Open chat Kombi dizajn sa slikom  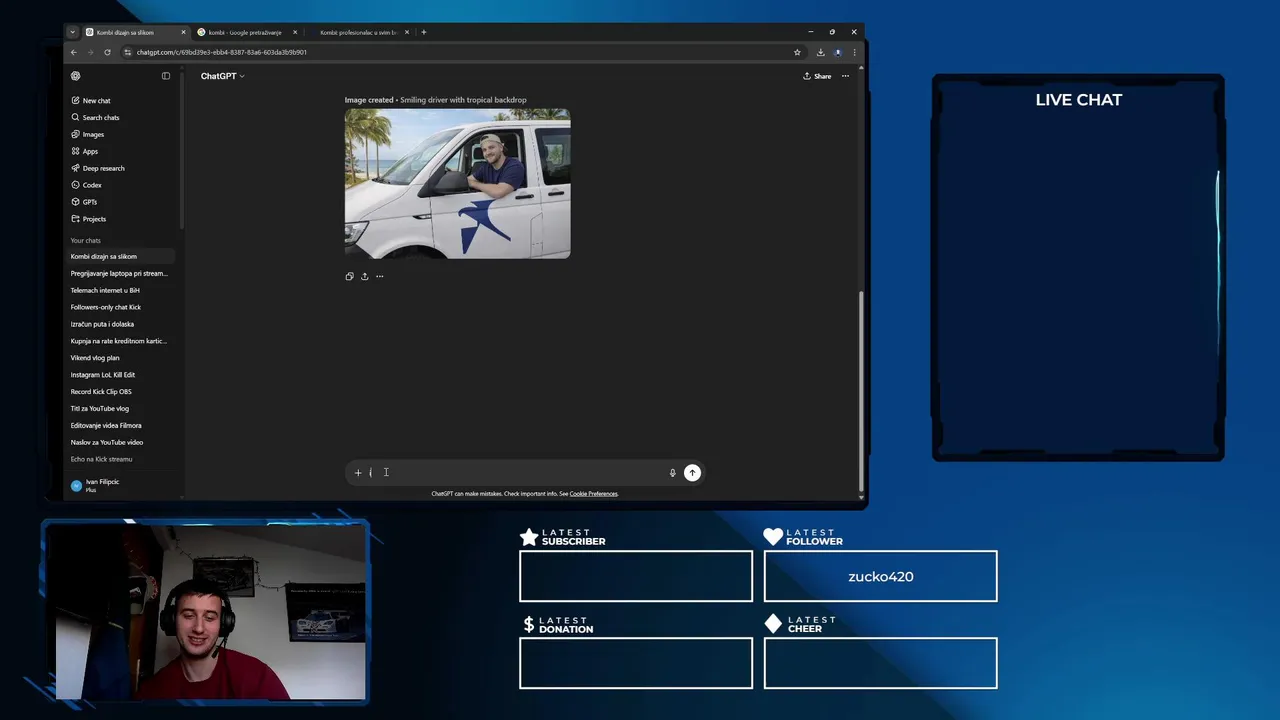pyautogui.click(x=120, y=257)
